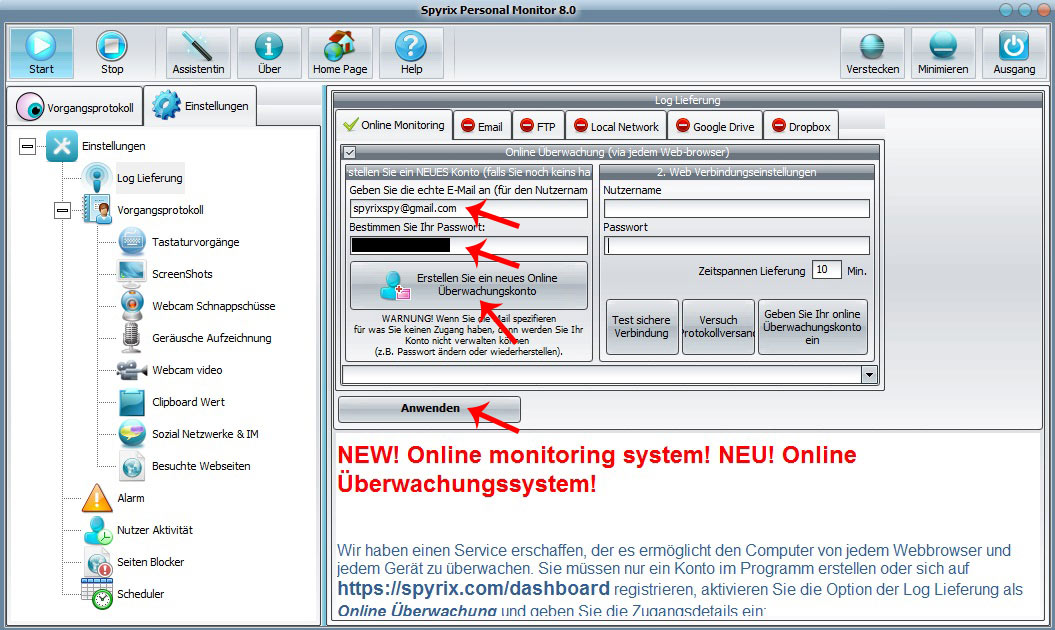This screenshot has width=1055, height=630.
Task: Open the Über info icon
Action: click(x=269, y=46)
